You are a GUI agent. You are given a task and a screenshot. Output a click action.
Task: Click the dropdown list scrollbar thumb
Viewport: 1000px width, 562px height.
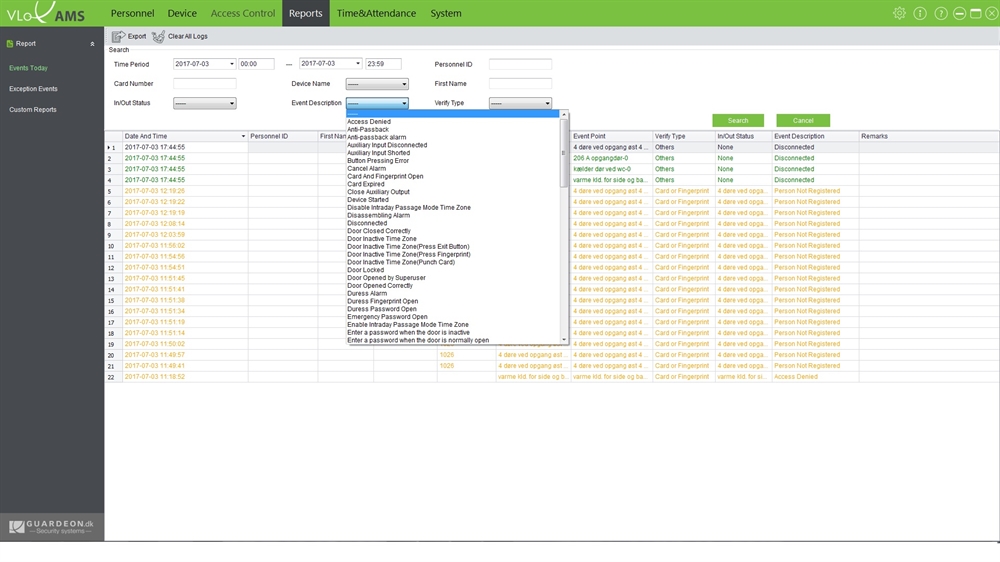564,153
